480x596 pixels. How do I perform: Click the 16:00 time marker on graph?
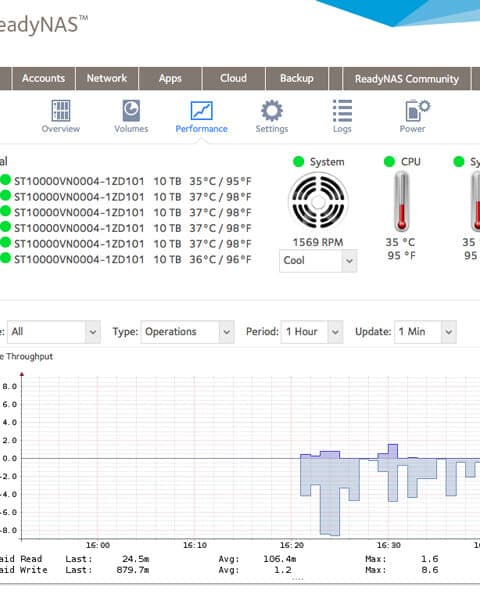click(x=98, y=545)
